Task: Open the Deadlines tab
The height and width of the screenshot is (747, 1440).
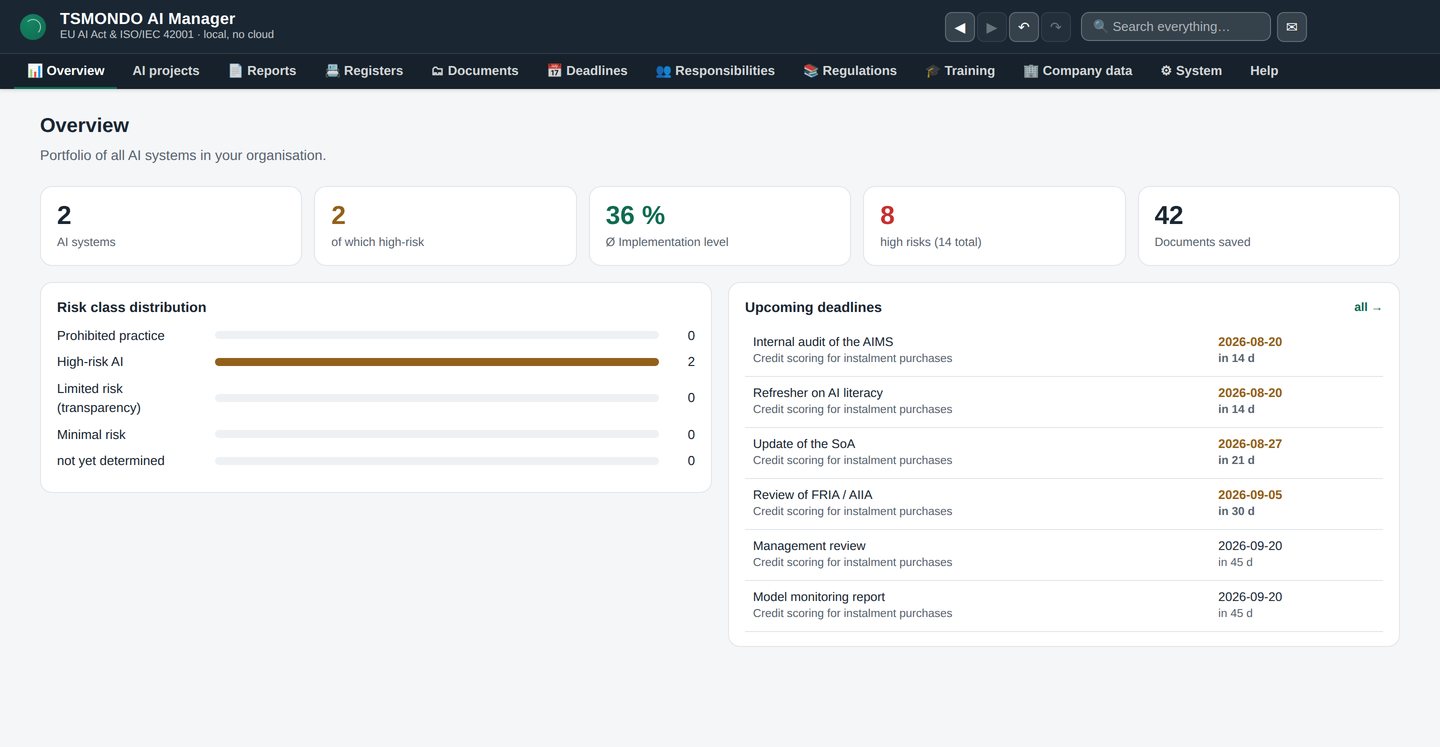Action: [587, 71]
